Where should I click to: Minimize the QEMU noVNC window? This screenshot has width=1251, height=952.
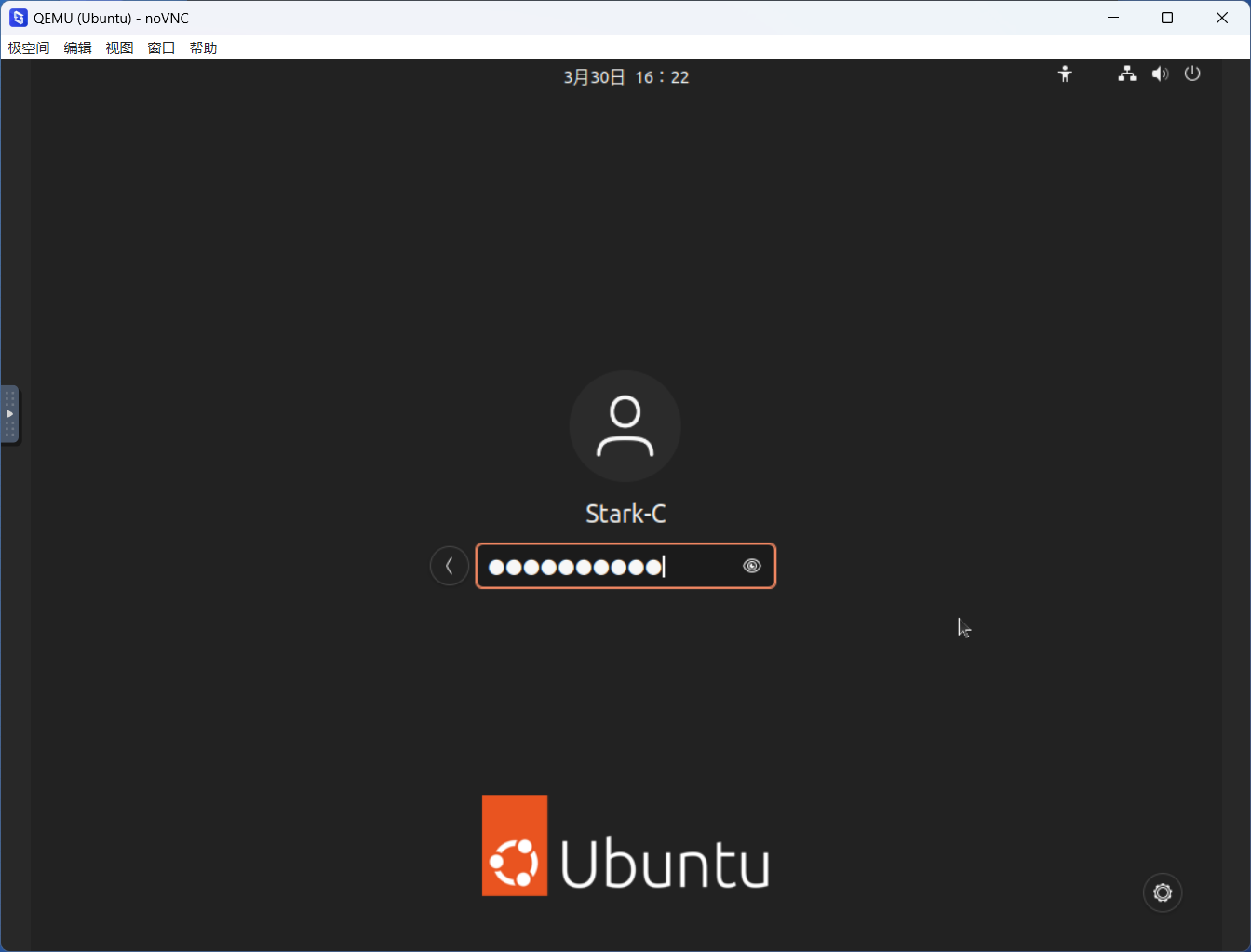pyautogui.click(x=1113, y=18)
